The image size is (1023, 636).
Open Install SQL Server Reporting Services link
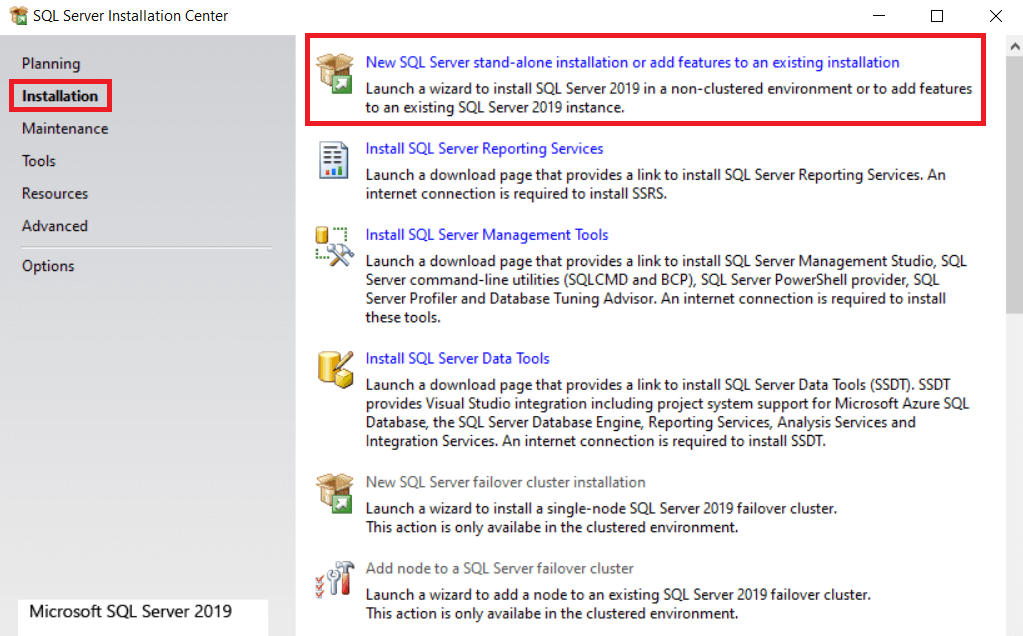click(x=484, y=149)
